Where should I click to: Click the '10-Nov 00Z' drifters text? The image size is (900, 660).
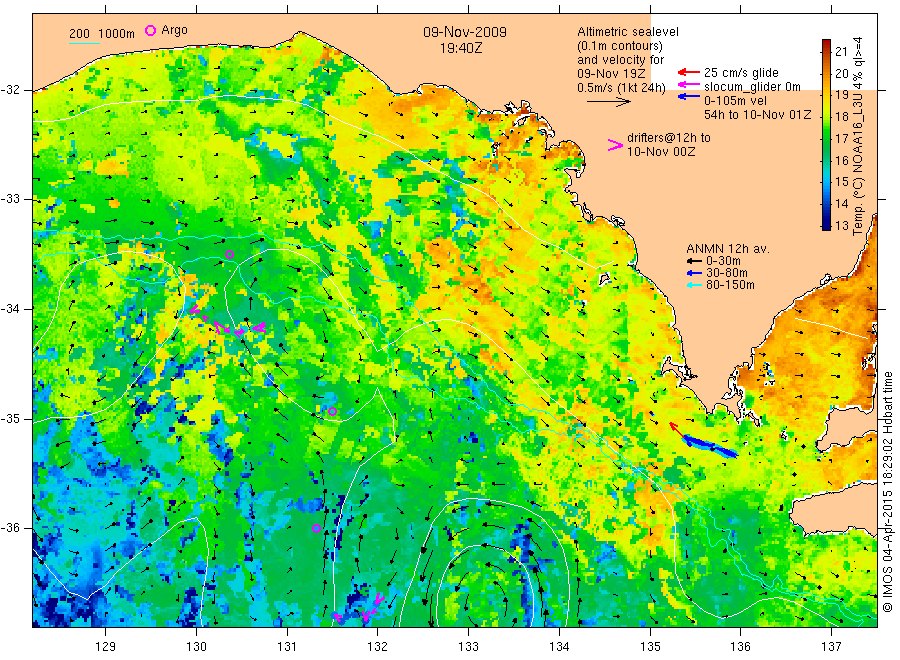[x=661, y=152]
